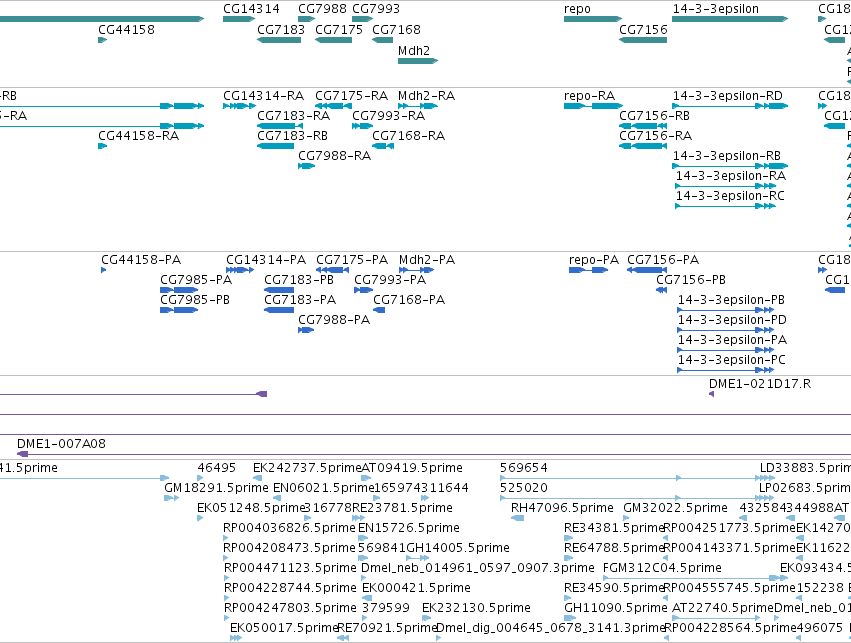
Task: Select protein CG7993-PA
Action: tap(364, 290)
